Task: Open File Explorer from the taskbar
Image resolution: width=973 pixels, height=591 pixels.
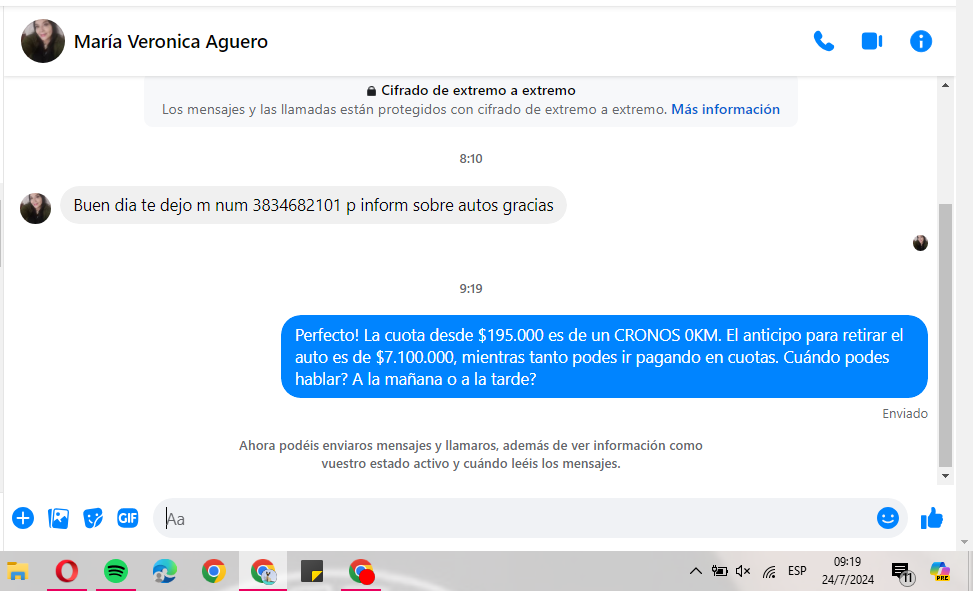Action: [x=17, y=571]
